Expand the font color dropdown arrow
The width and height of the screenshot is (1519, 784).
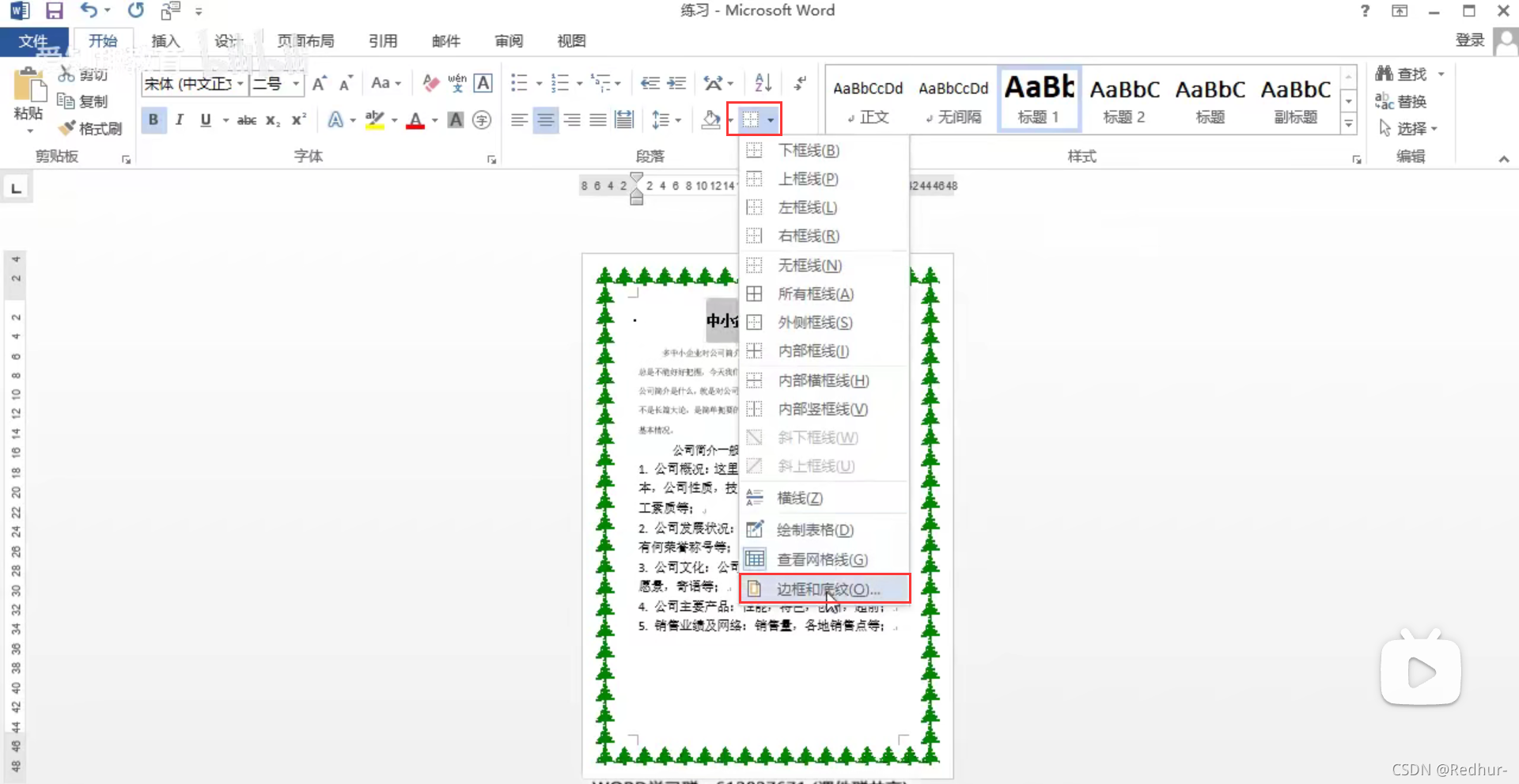click(x=434, y=121)
